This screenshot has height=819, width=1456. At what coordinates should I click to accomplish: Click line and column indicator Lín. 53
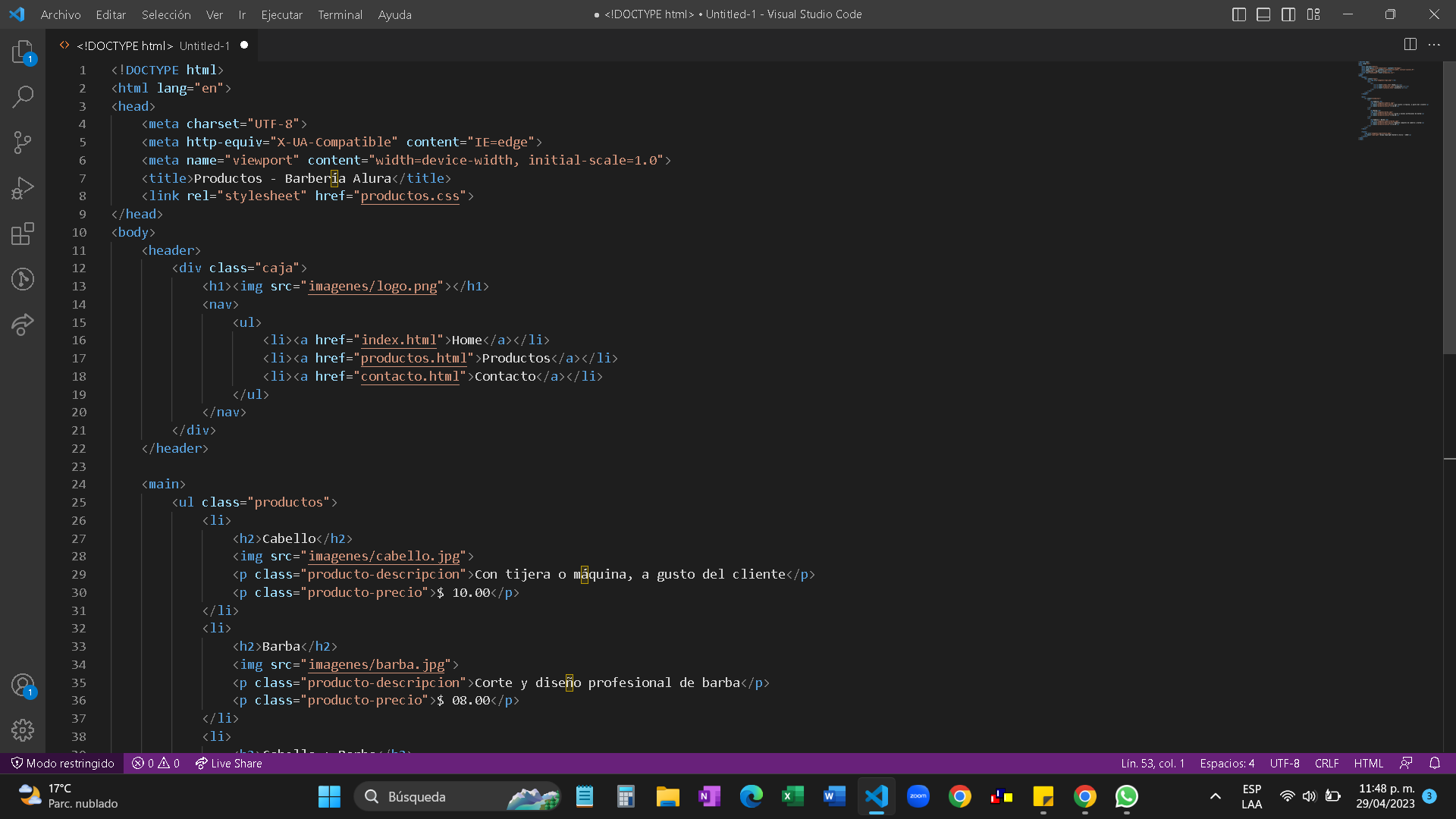[1152, 763]
